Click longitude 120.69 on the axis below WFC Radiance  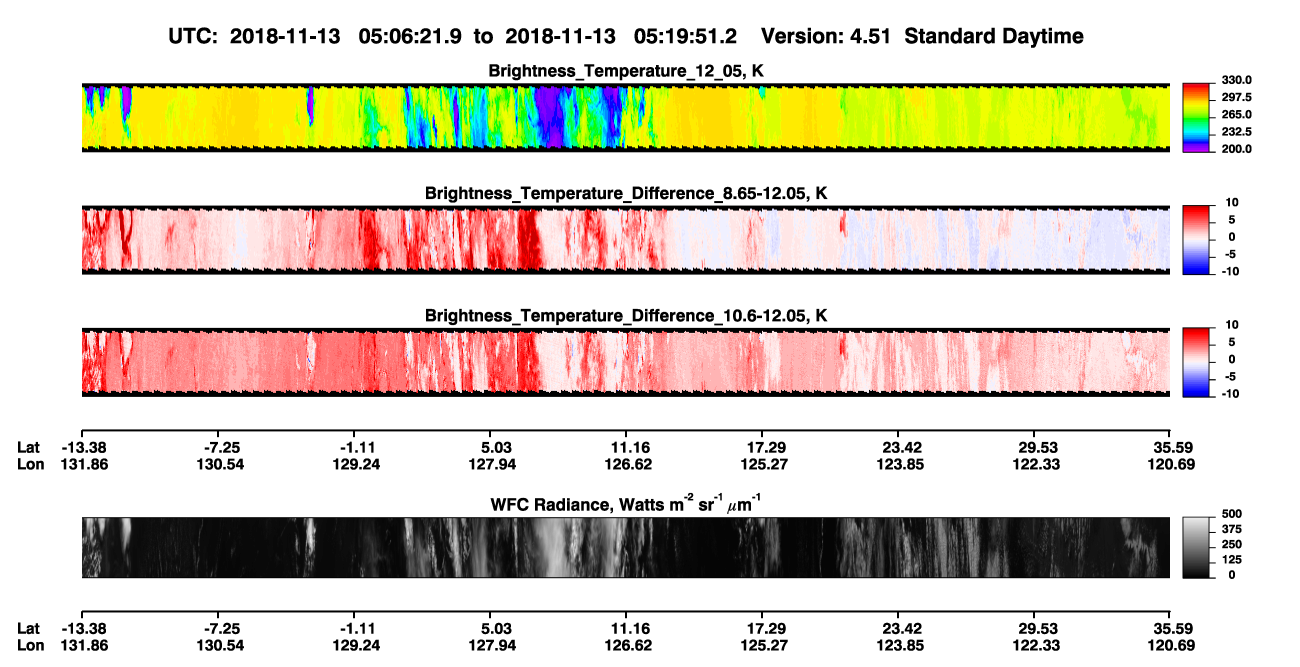pyautogui.click(x=1170, y=645)
